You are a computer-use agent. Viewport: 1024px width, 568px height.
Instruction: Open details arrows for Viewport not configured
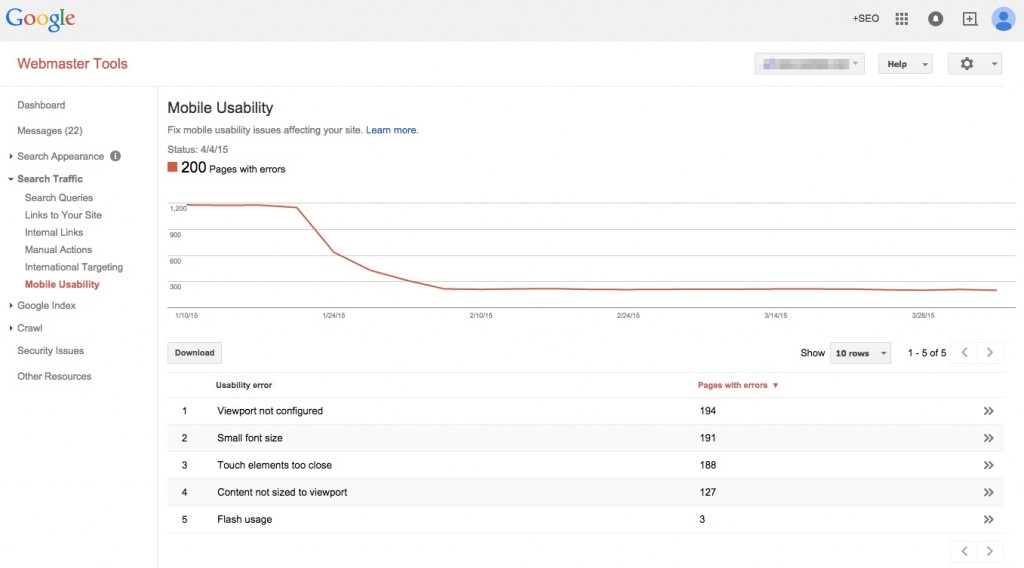coord(988,411)
